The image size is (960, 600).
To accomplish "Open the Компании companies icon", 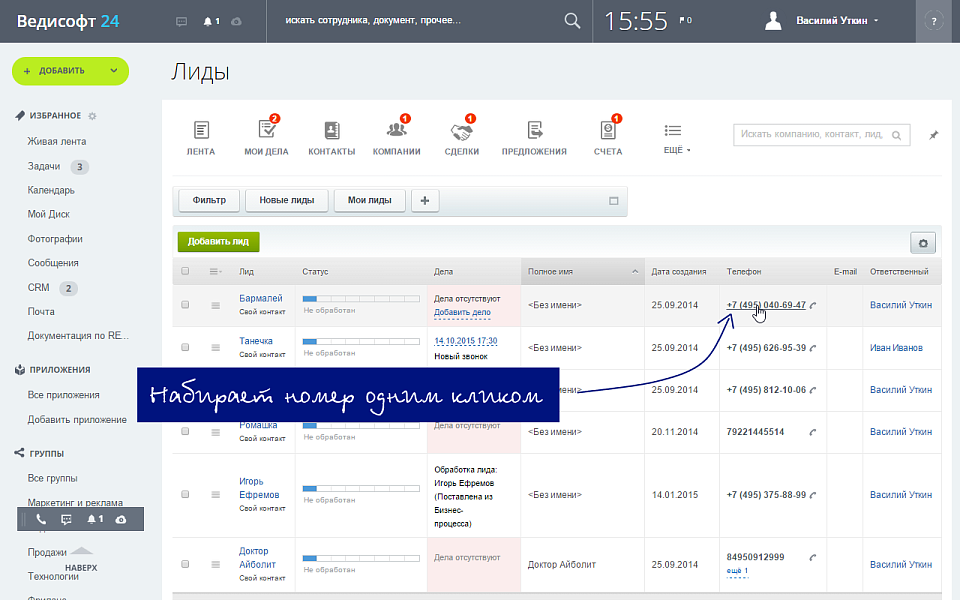I will pyautogui.click(x=396, y=131).
